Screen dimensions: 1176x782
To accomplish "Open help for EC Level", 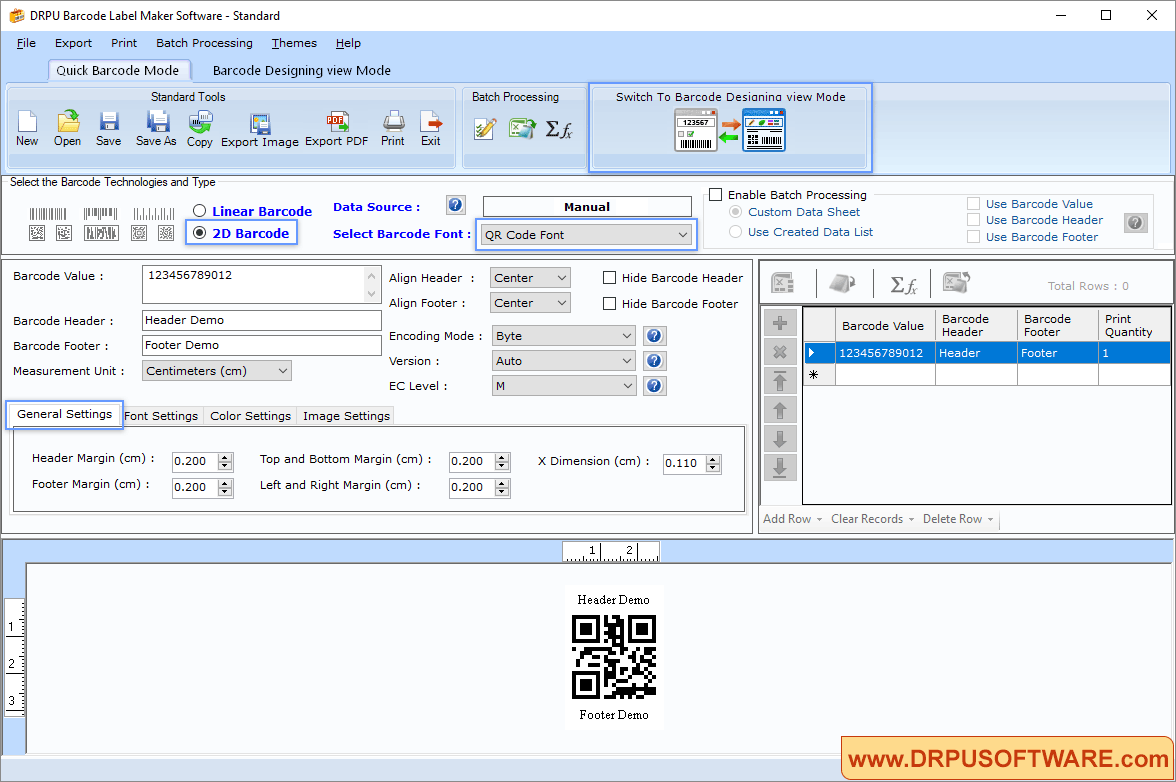I will [x=655, y=385].
